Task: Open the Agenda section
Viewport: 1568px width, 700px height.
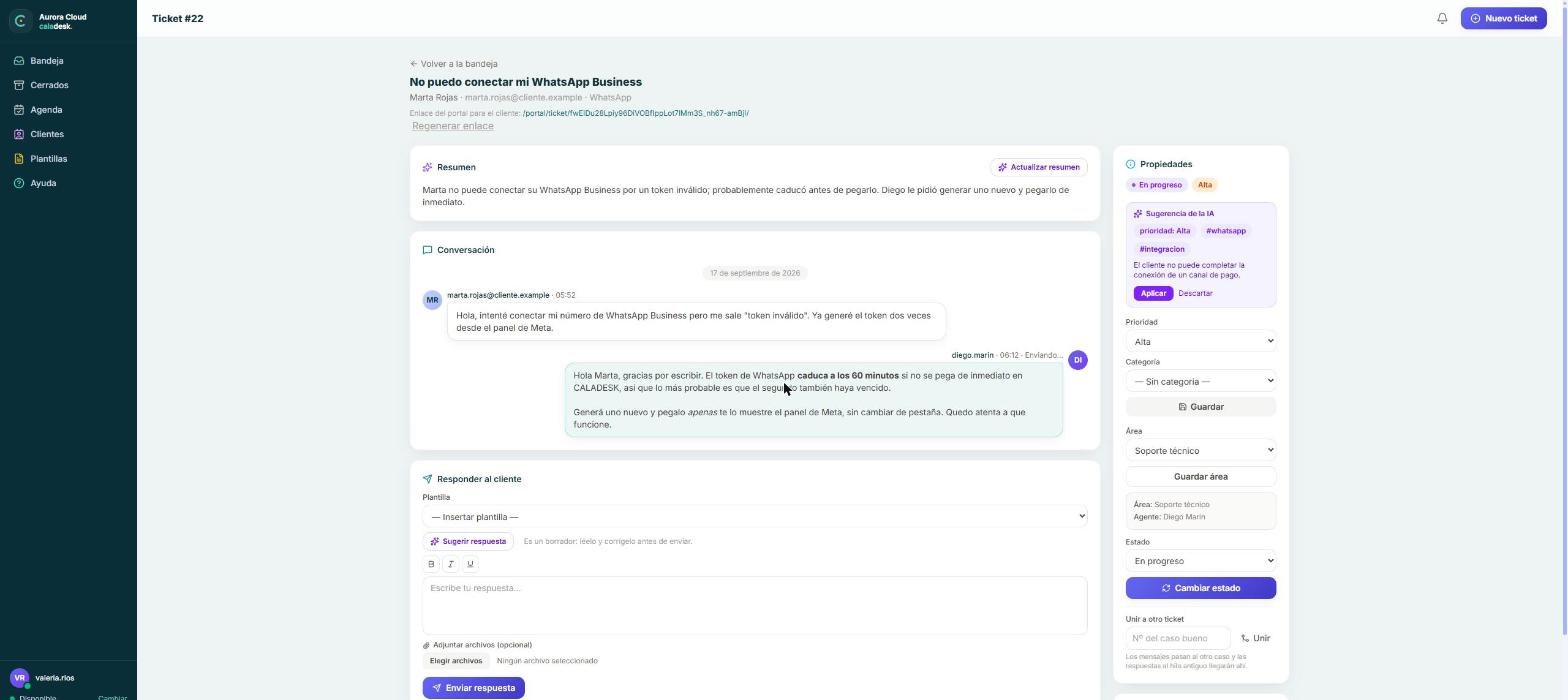Action: click(68, 110)
